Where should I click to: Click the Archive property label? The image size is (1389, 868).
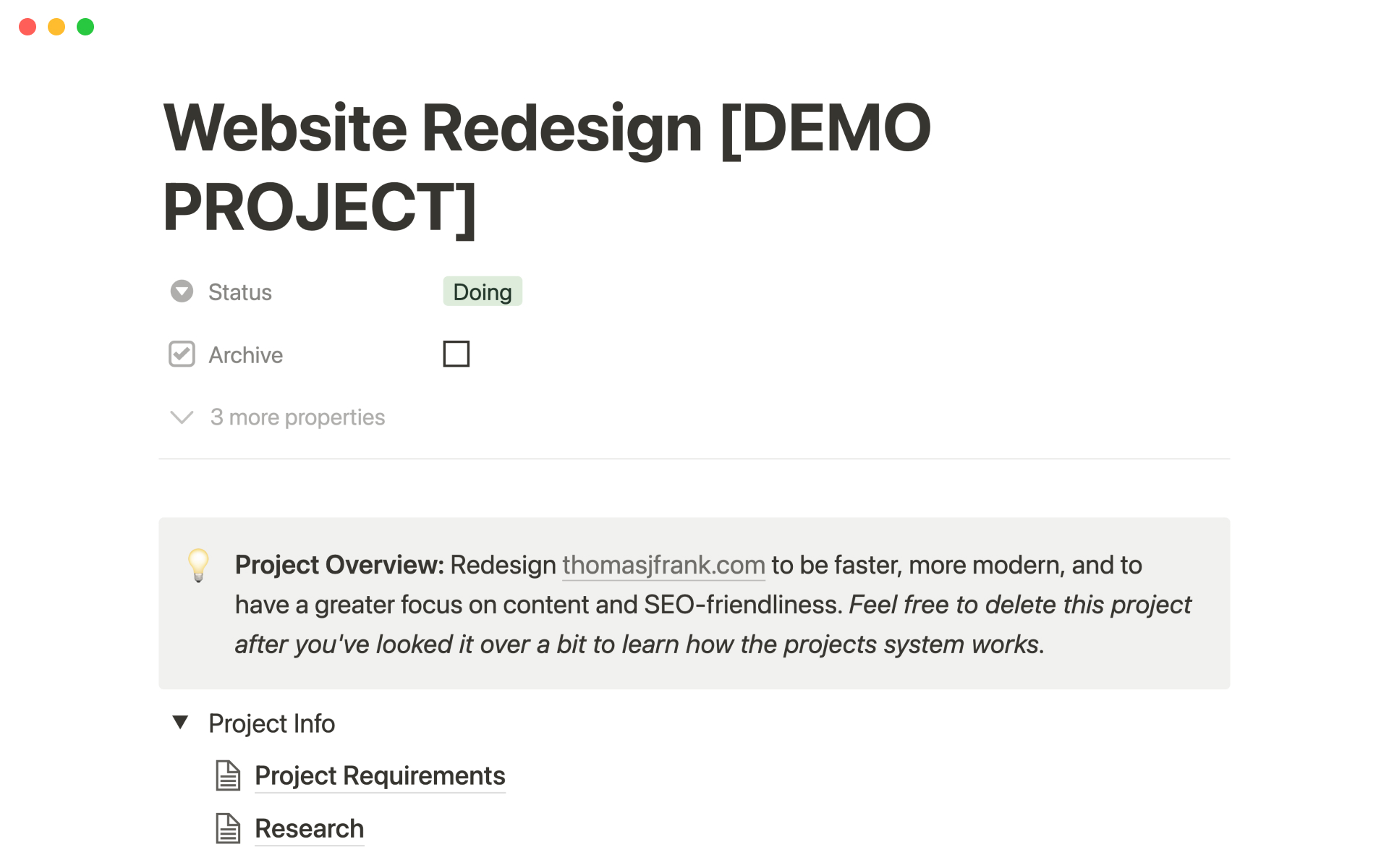click(246, 355)
